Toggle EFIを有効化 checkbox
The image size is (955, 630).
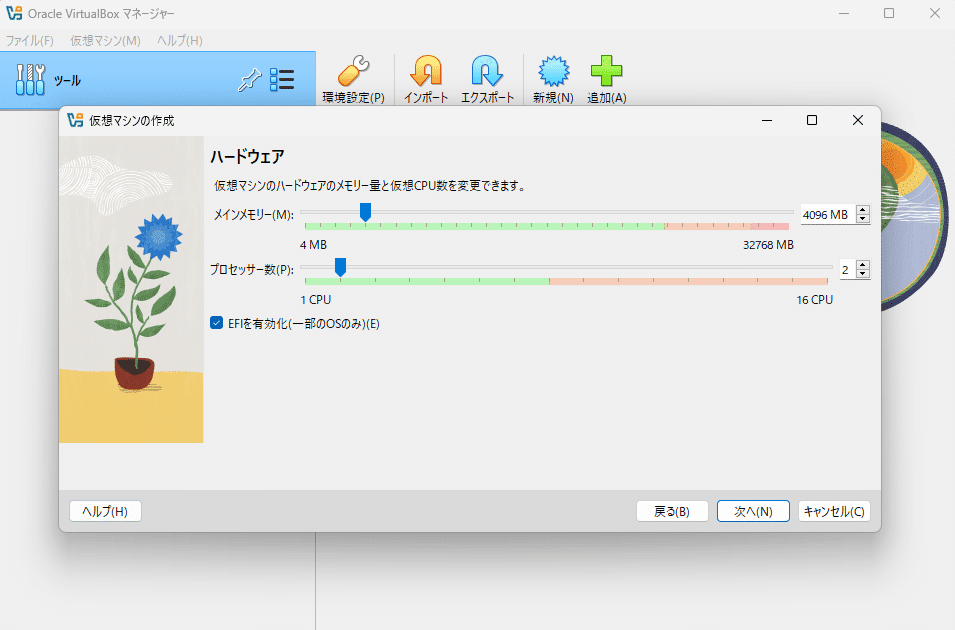[x=216, y=323]
